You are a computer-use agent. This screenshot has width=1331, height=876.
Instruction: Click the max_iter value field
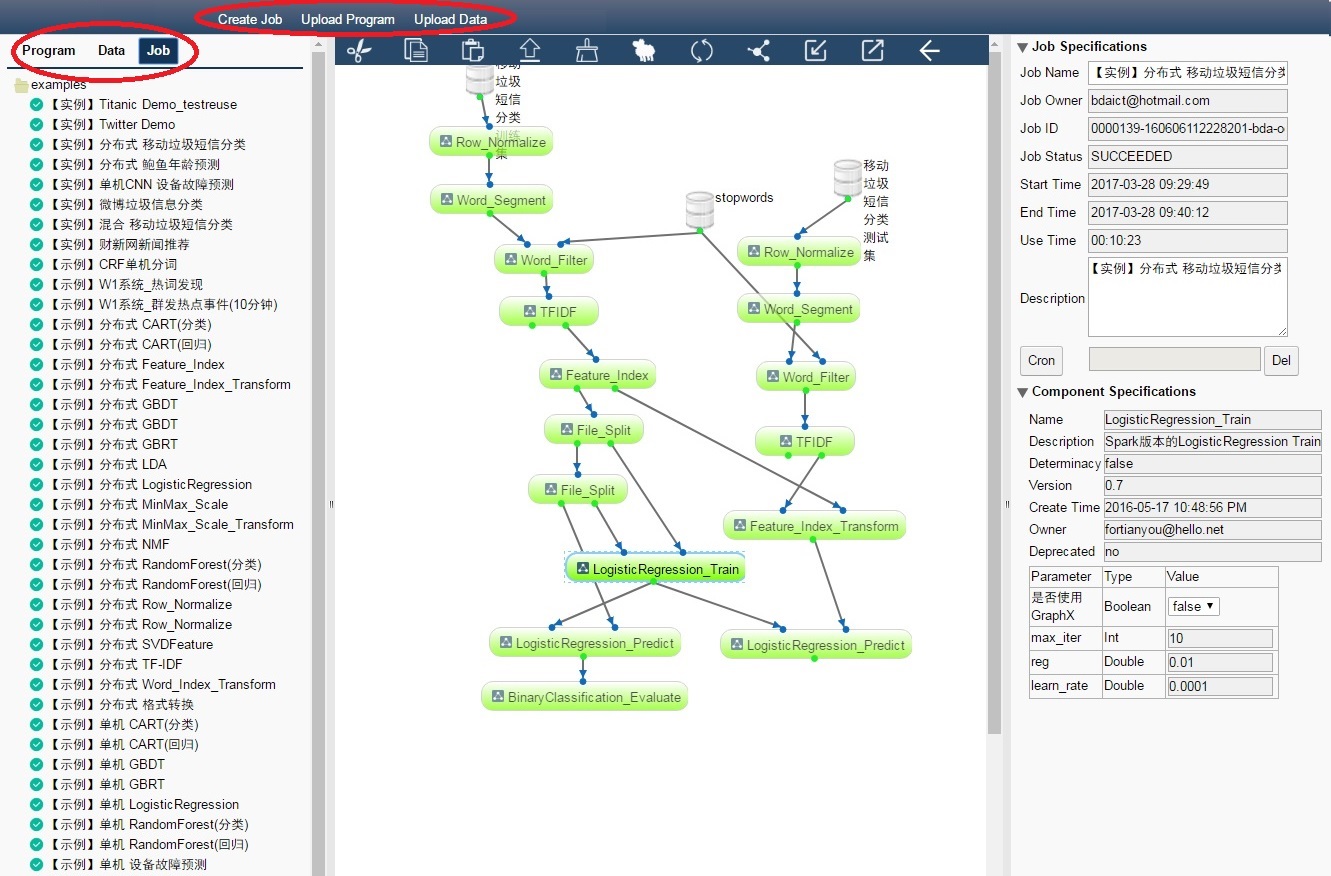1219,638
